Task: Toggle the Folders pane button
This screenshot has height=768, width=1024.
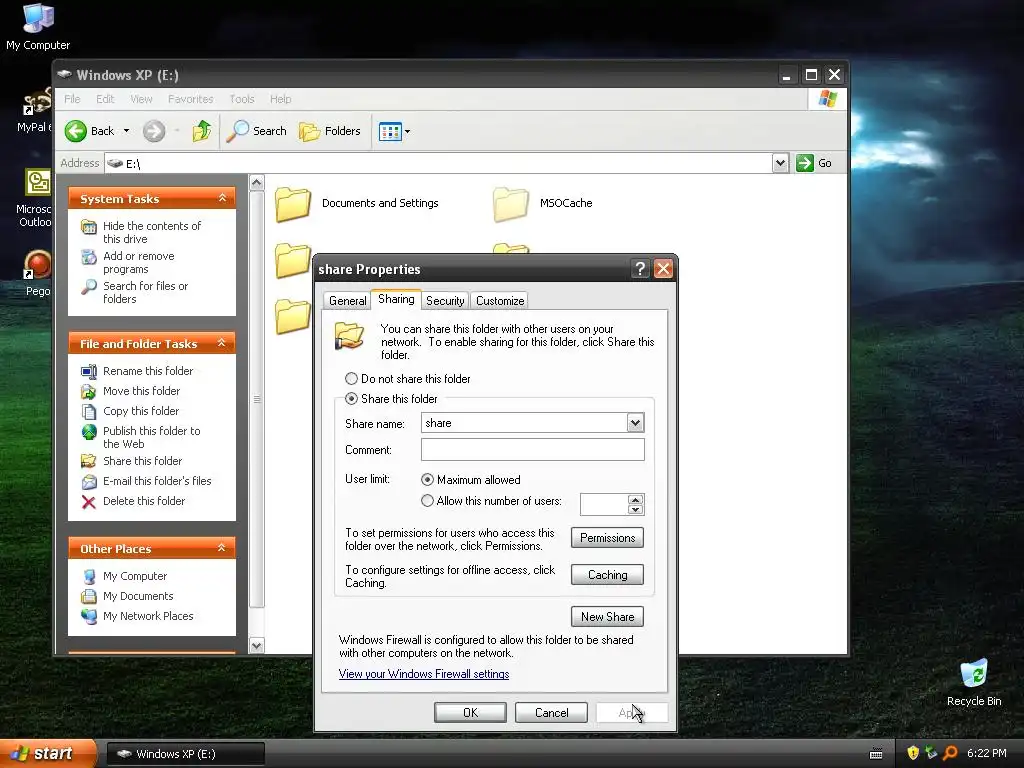Action: pos(330,131)
